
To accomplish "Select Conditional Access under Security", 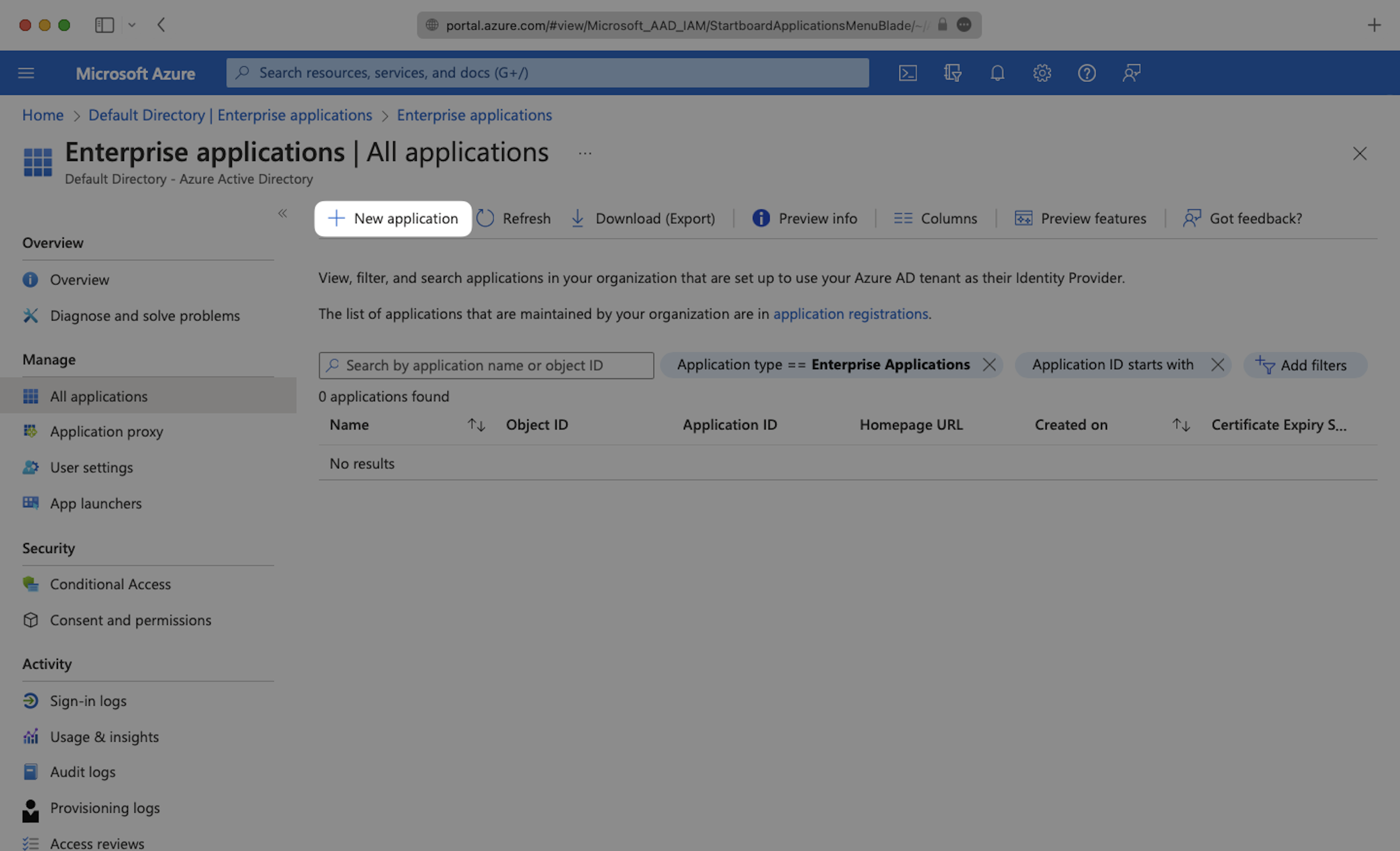I will pos(110,584).
